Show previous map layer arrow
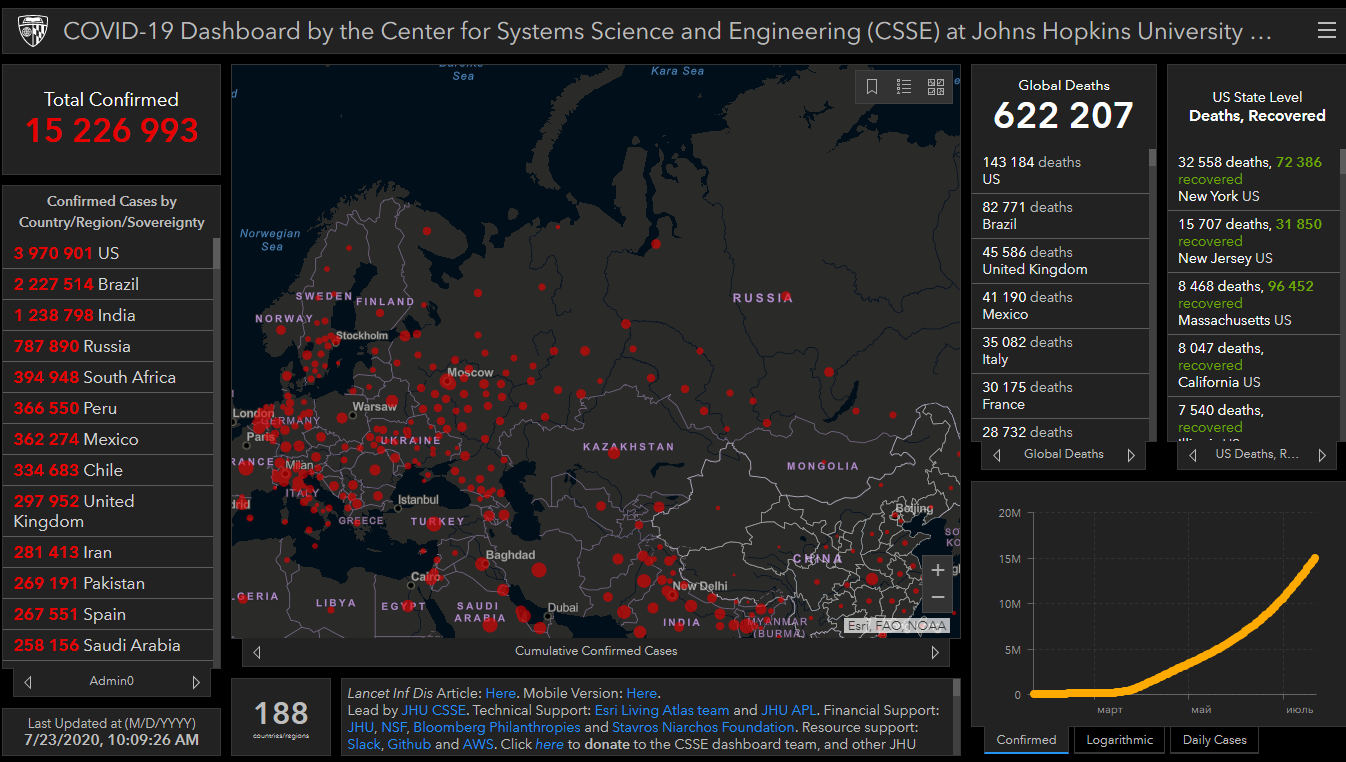Screen dimensions: 1346x762 [257, 652]
